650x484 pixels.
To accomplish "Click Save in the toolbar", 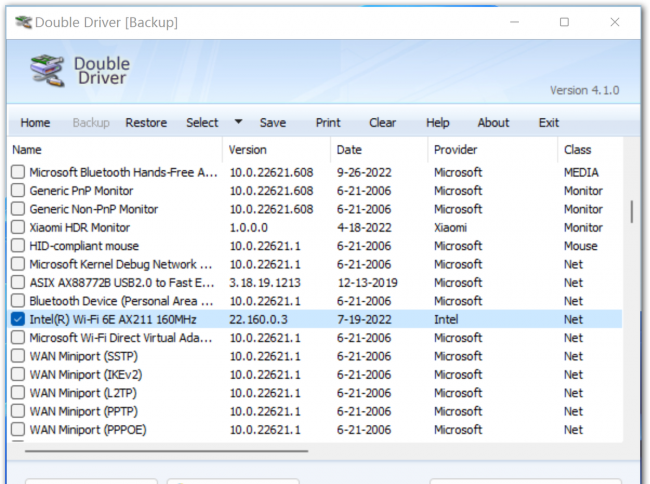I will tap(273, 123).
